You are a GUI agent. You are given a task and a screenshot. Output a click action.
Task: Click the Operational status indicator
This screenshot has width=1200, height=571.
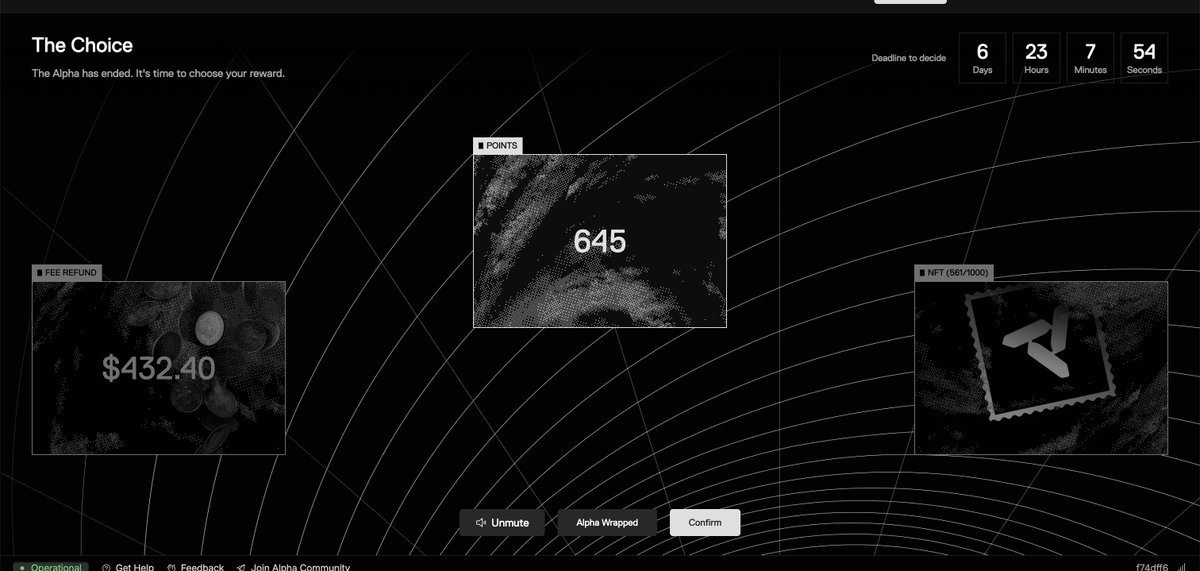tap(51, 567)
